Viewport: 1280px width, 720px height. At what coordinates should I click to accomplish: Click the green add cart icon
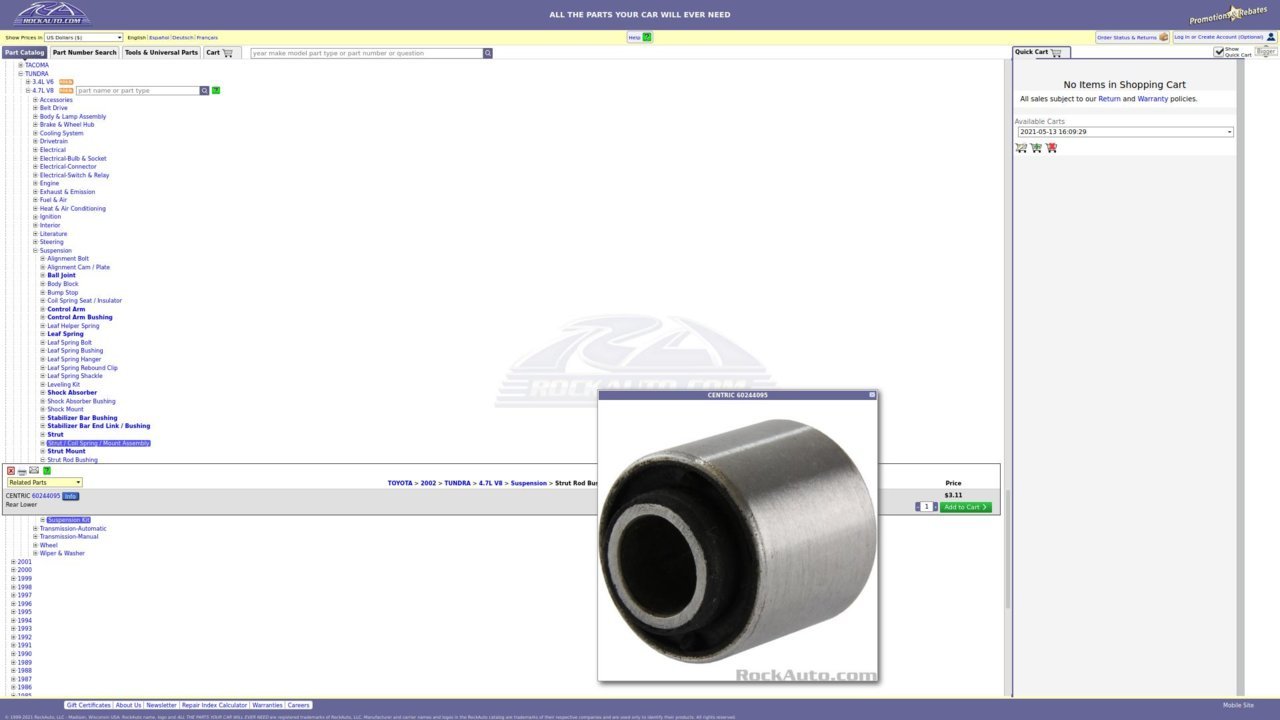coord(1036,147)
